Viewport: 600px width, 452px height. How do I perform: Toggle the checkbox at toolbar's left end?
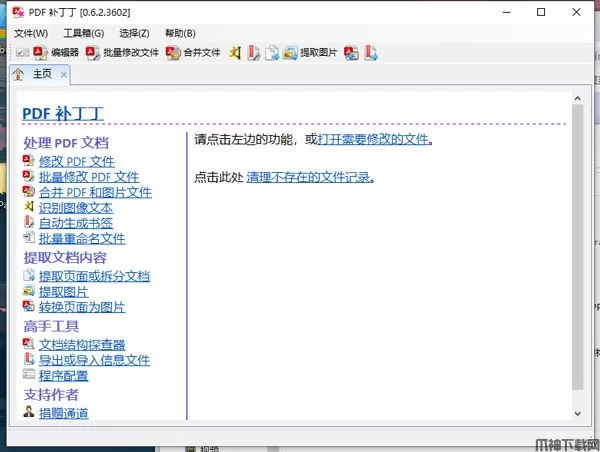(22, 52)
